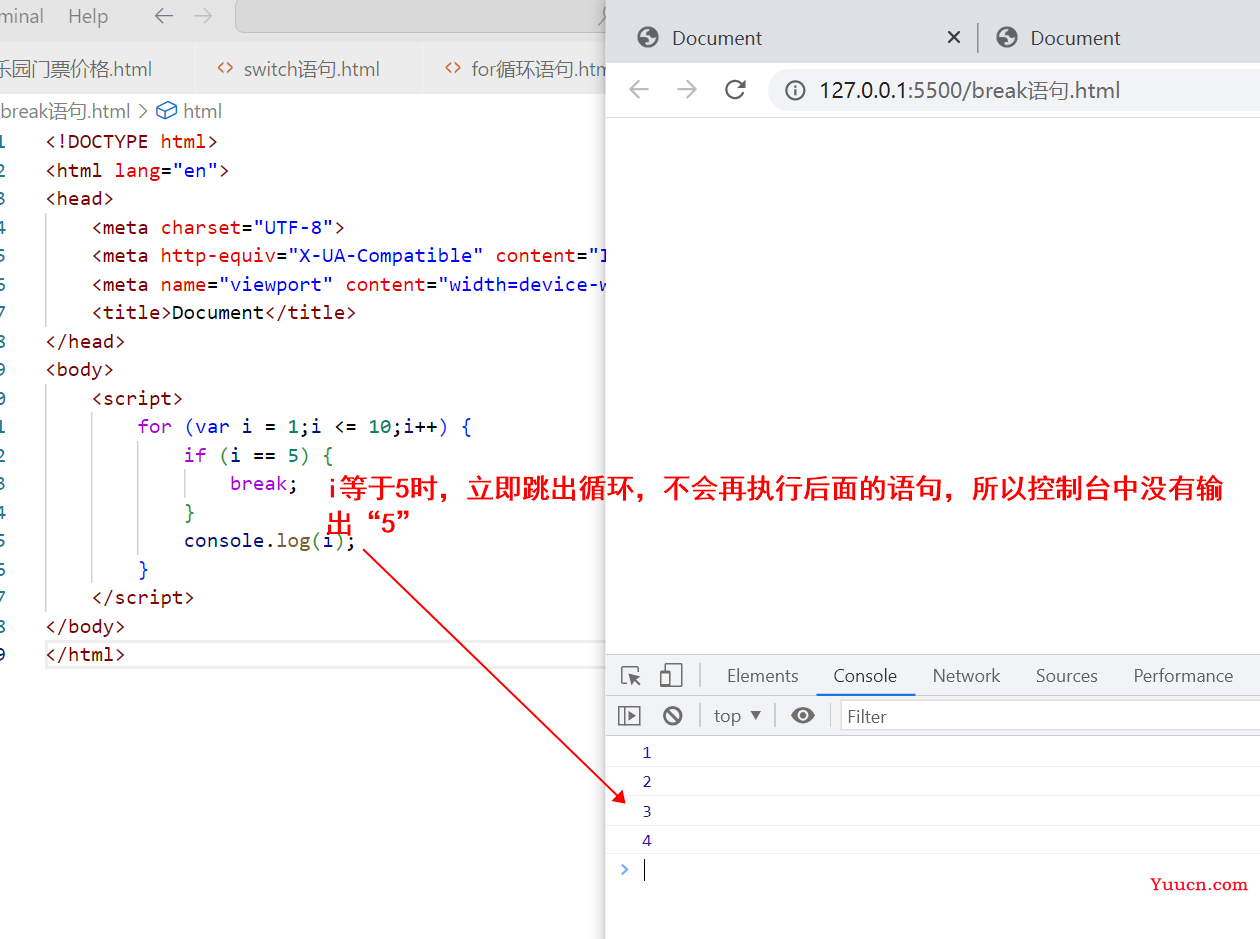Open the 乐园门票价格.html editor tab
The width and height of the screenshot is (1260, 939).
(x=76, y=69)
